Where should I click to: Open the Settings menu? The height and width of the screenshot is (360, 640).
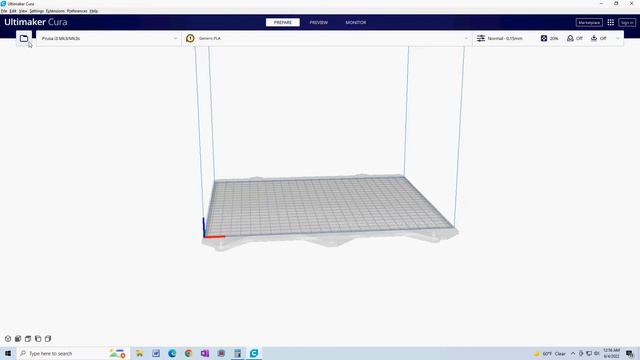pyautogui.click(x=36, y=11)
